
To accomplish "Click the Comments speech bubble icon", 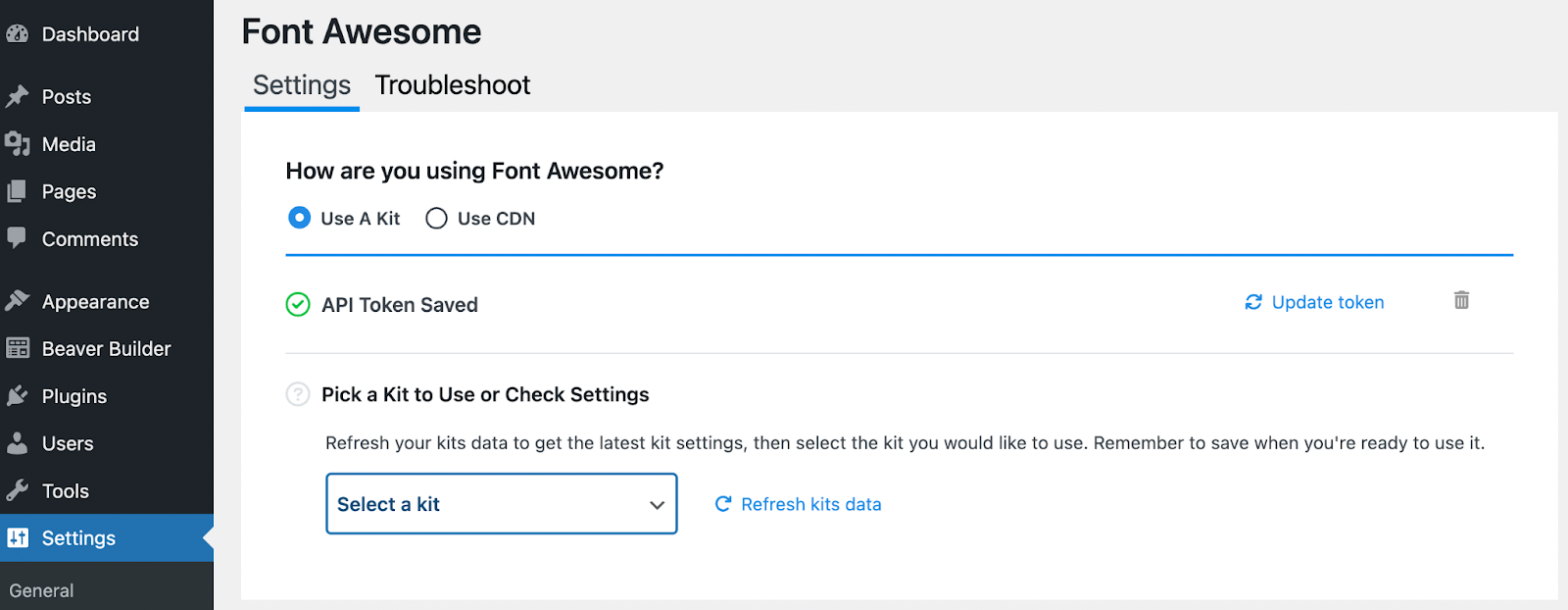I will [x=17, y=238].
